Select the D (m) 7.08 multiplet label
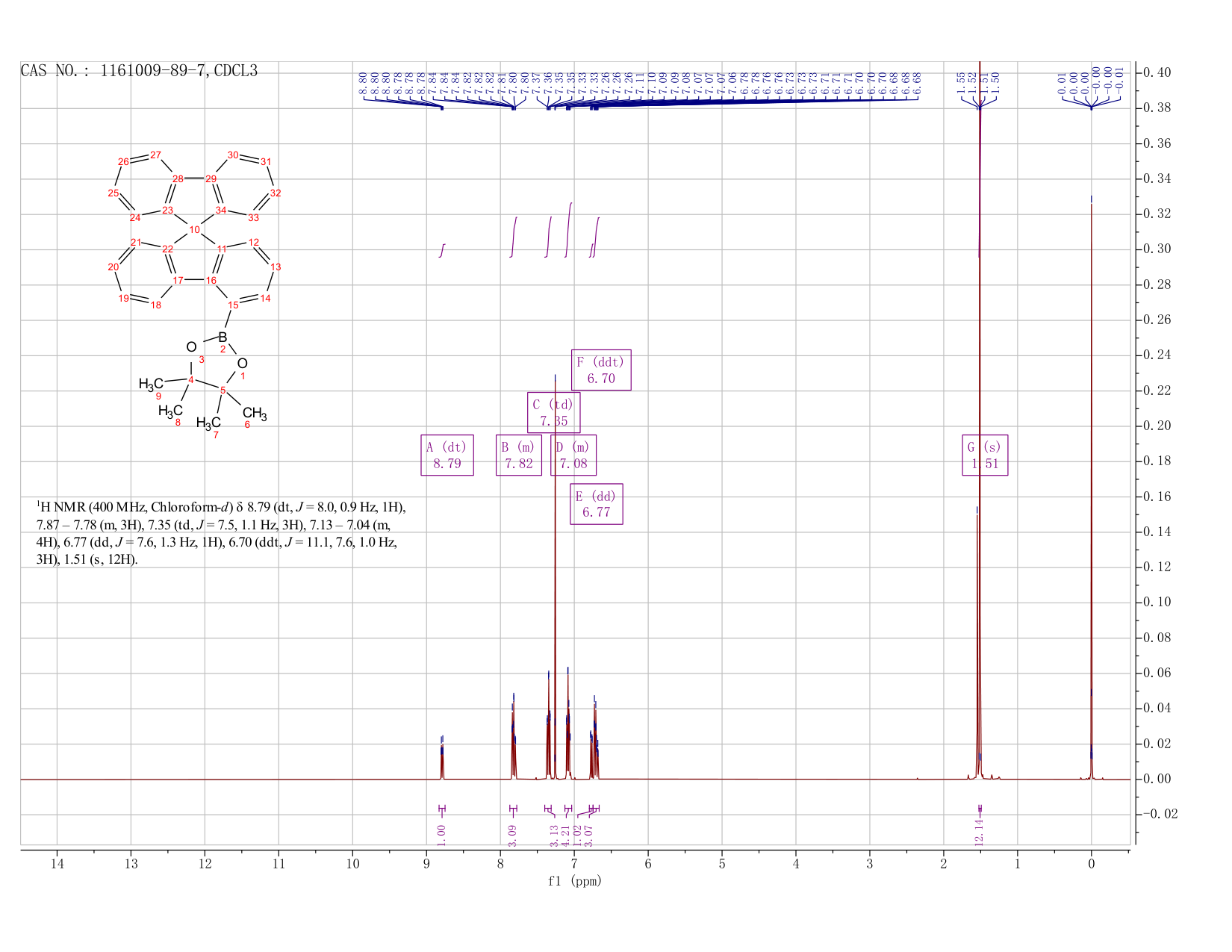1232x952 pixels. point(573,455)
